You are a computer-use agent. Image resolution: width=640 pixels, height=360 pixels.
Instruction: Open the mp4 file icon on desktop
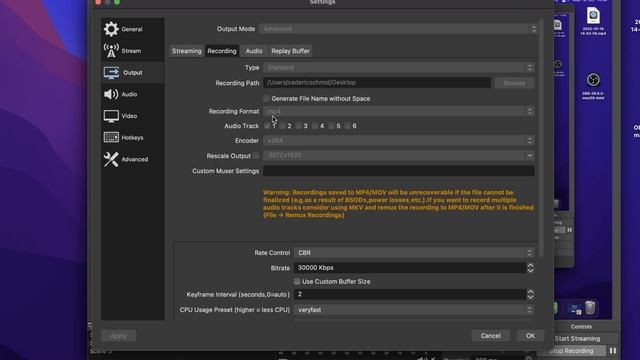point(593,16)
